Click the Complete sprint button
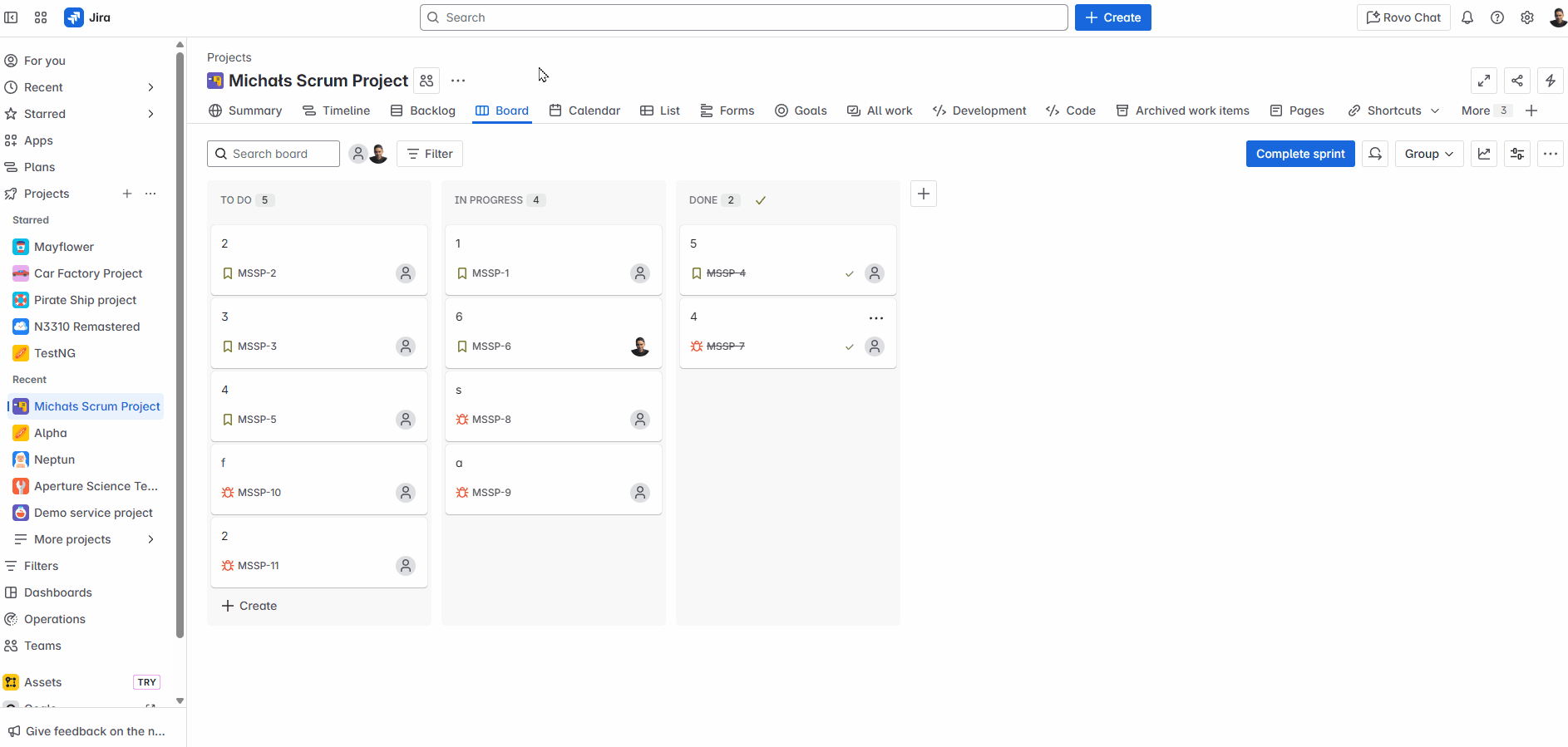The image size is (1568, 747). [x=1300, y=154]
